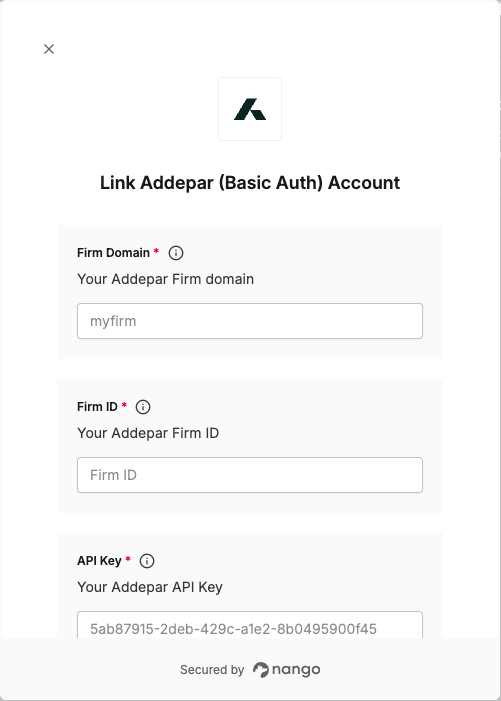Click the nango bird logo icon
This screenshot has width=501, height=701.
261,670
